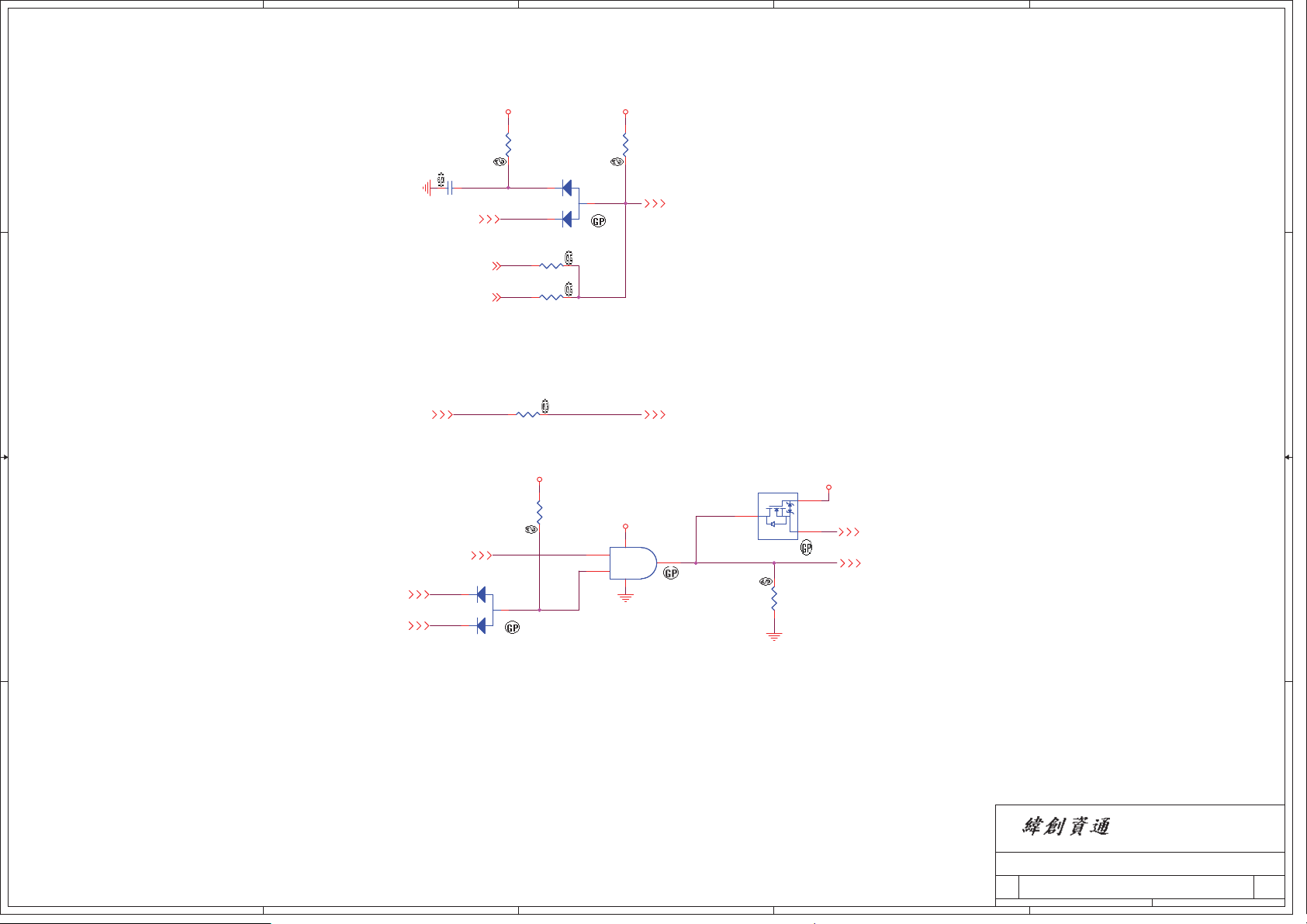This screenshot has height=924, width=1307.
Task: Select upper diode of the bottom-left diode pair
Action: coord(482,595)
